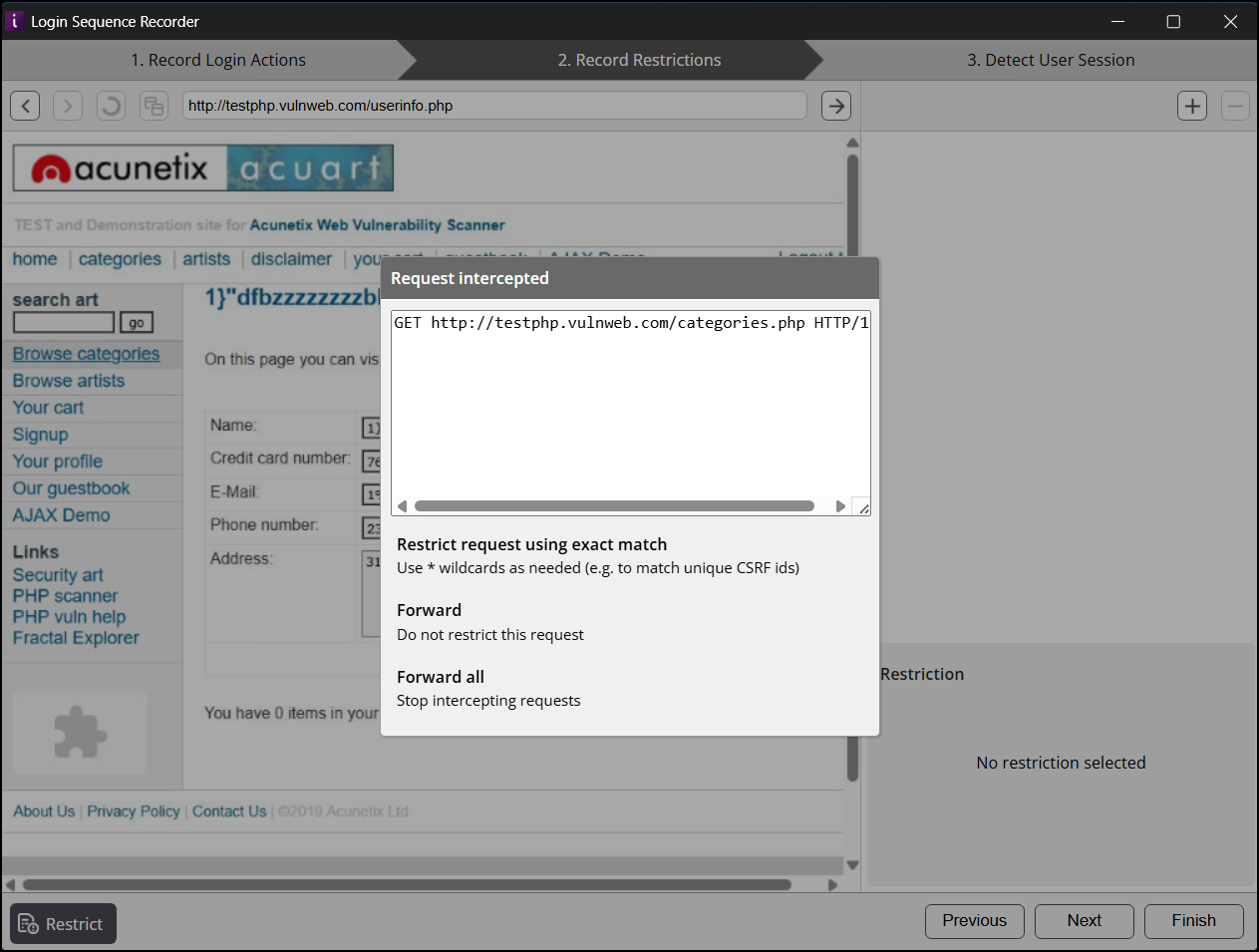This screenshot has height=952, width=1259.
Task: Click the duplicate page icon
Action: (152, 106)
